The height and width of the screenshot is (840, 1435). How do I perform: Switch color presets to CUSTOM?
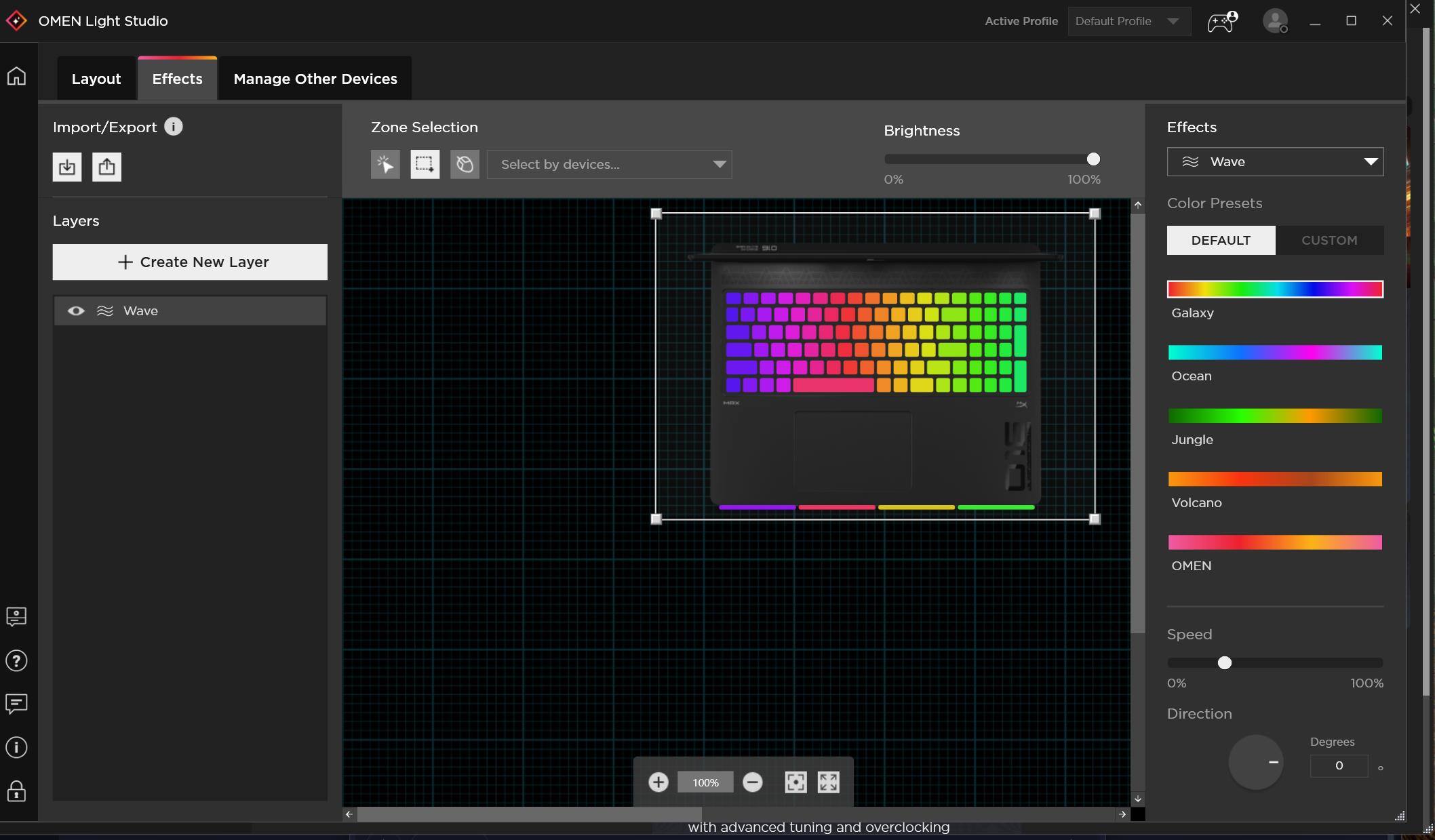[1329, 241]
